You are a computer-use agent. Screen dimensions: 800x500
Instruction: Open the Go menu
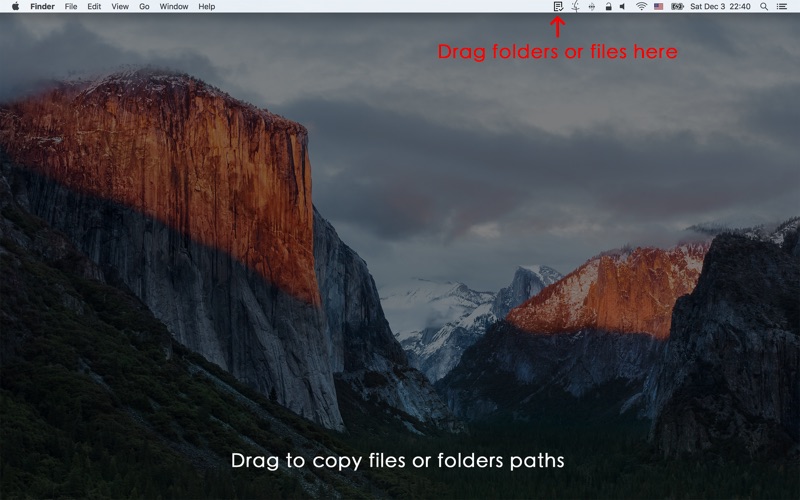[144, 6]
